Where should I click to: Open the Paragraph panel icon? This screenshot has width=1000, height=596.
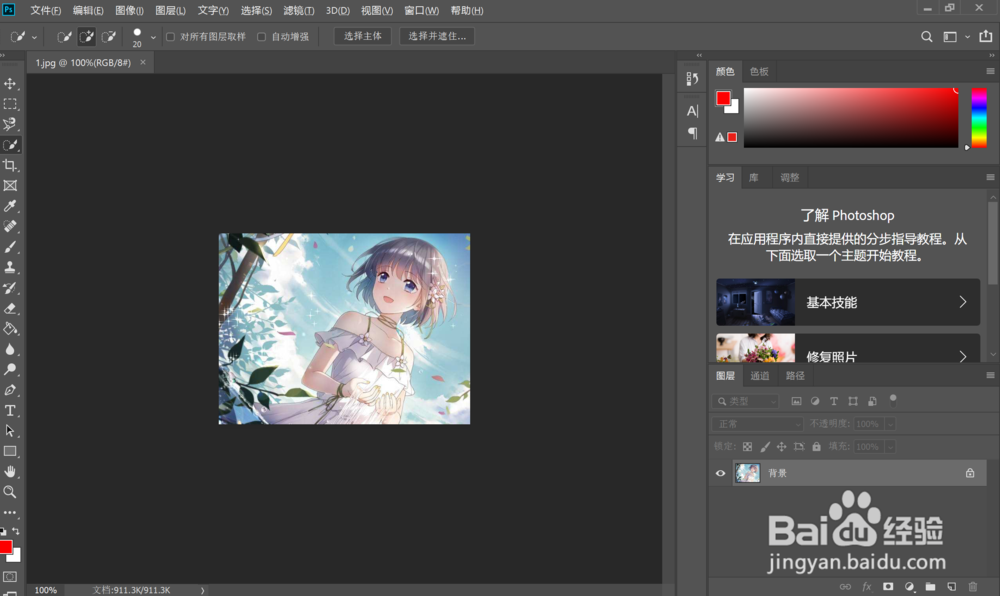693,133
